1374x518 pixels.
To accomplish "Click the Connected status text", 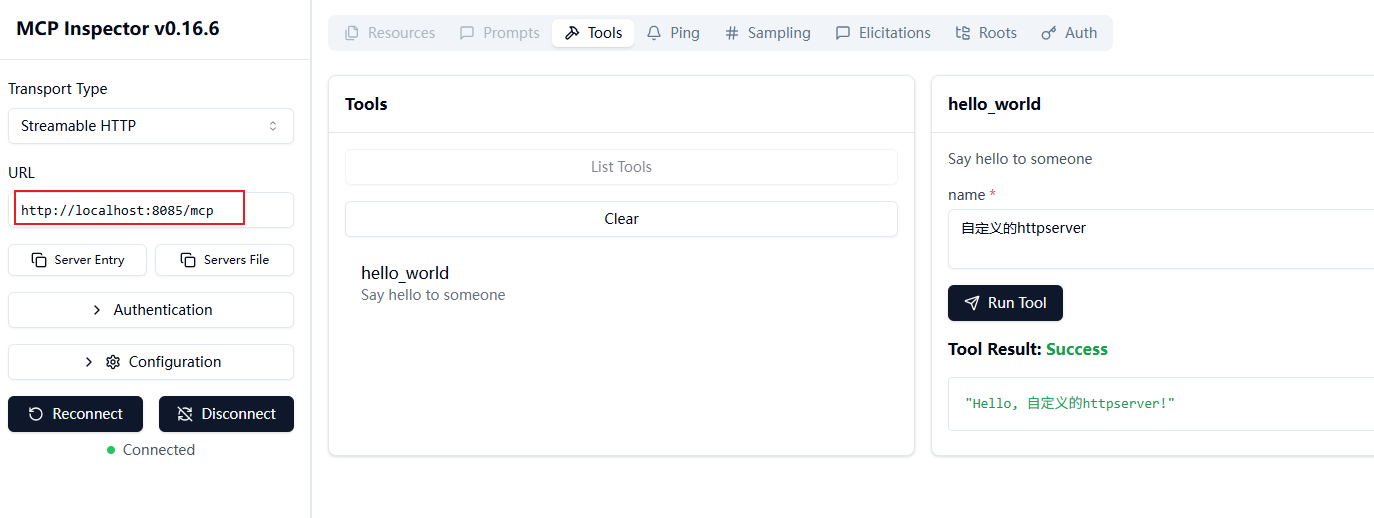I will point(158,450).
